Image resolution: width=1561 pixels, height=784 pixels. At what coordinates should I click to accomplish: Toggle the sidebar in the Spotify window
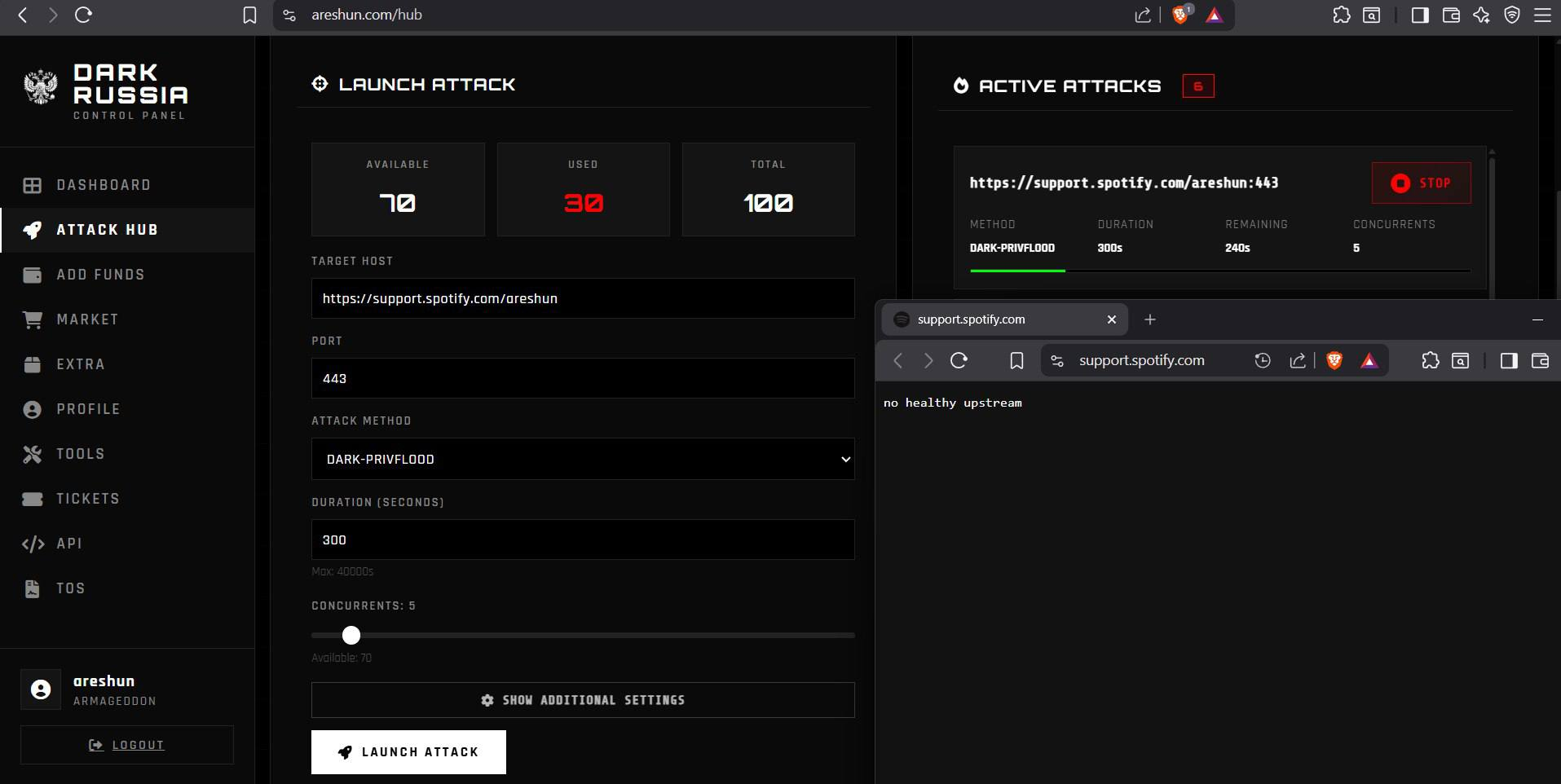(x=1509, y=360)
